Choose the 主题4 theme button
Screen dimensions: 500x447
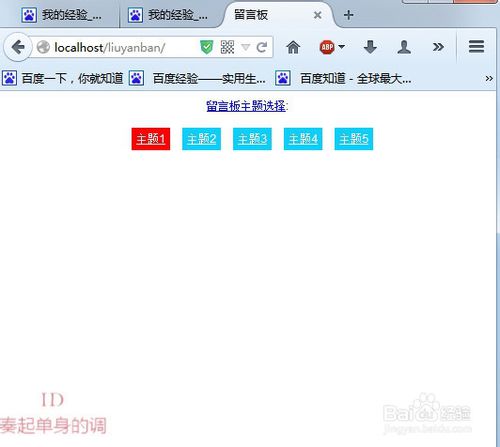303,139
